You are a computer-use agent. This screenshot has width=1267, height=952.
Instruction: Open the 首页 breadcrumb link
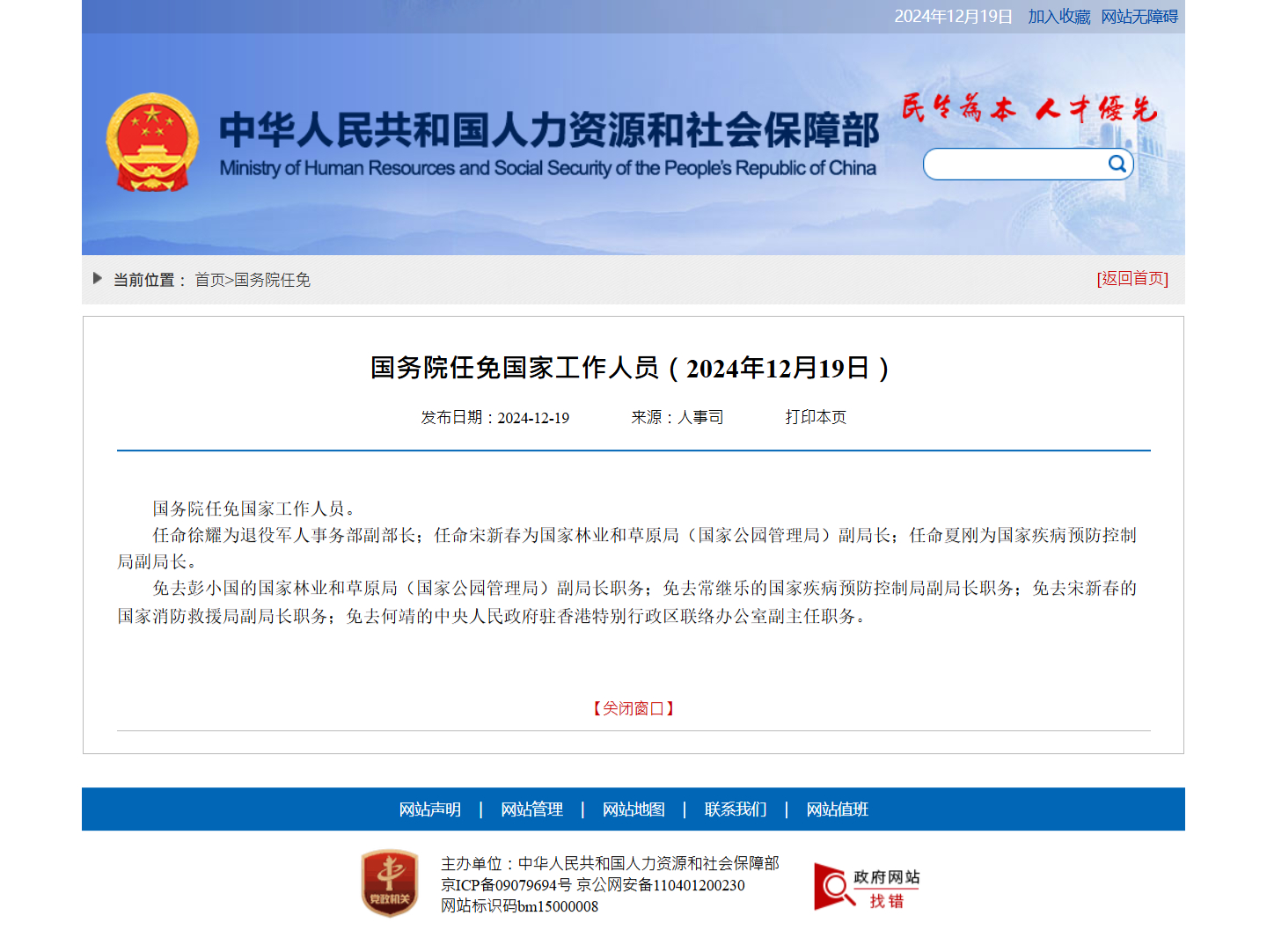210,280
